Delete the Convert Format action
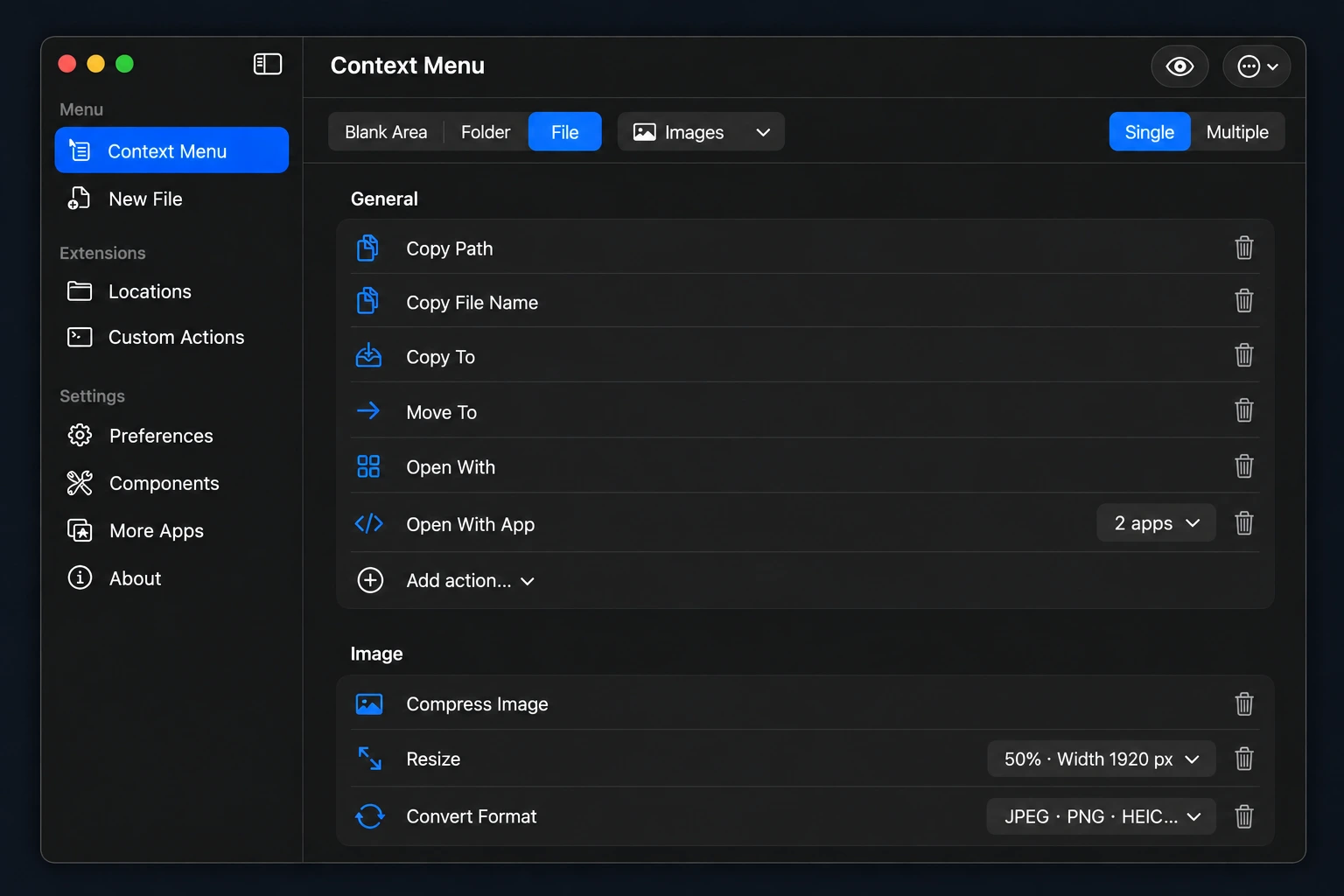The height and width of the screenshot is (896, 1344). click(x=1243, y=816)
